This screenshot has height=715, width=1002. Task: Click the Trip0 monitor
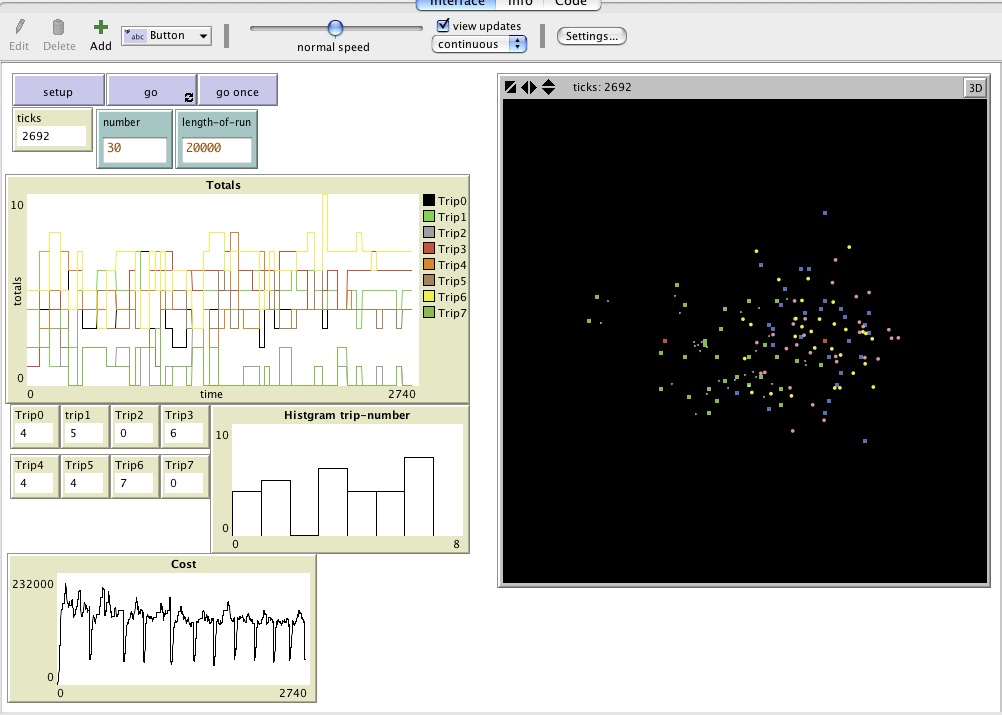[35, 425]
